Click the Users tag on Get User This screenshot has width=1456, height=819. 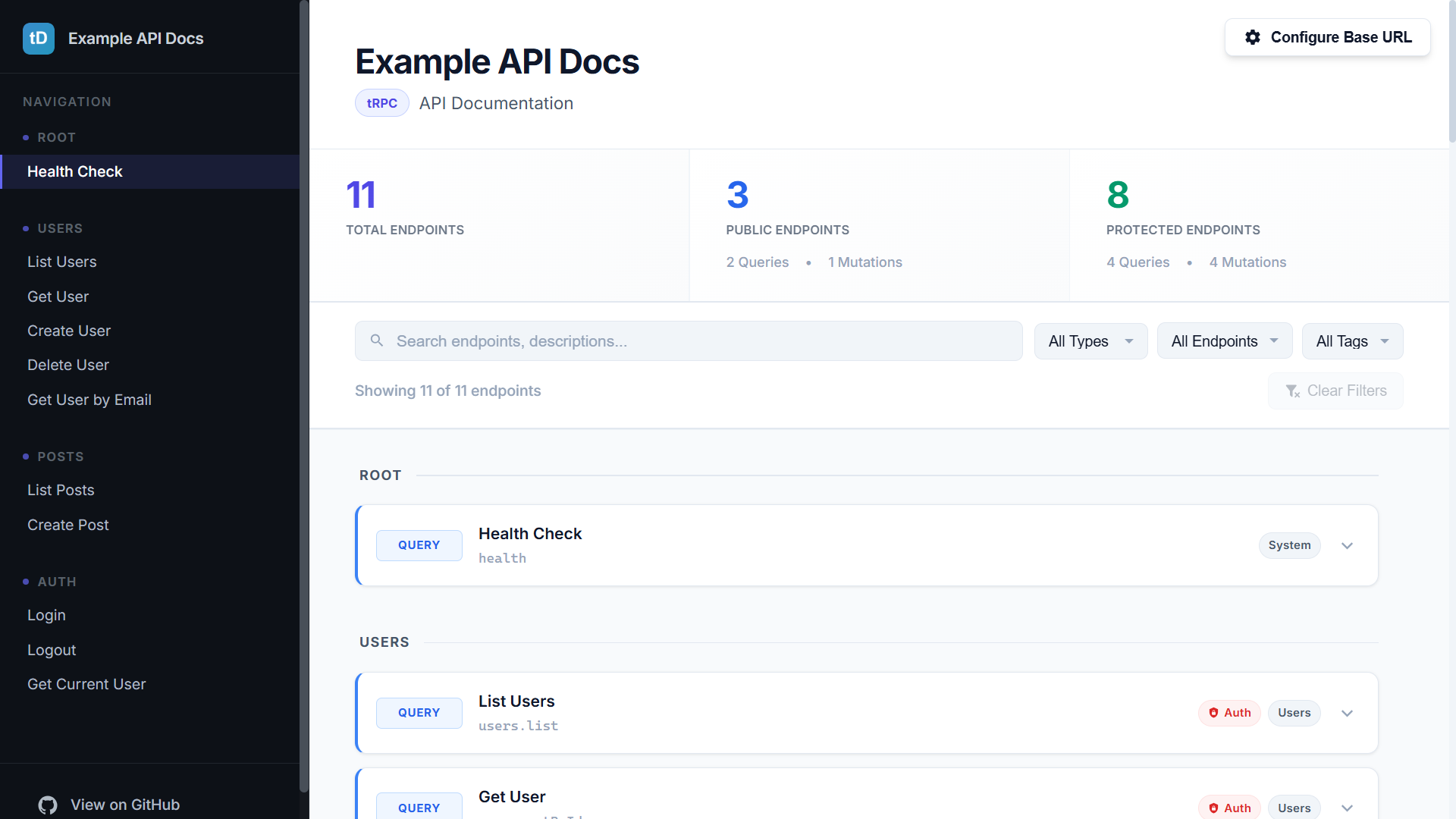(x=1294, y=808)
